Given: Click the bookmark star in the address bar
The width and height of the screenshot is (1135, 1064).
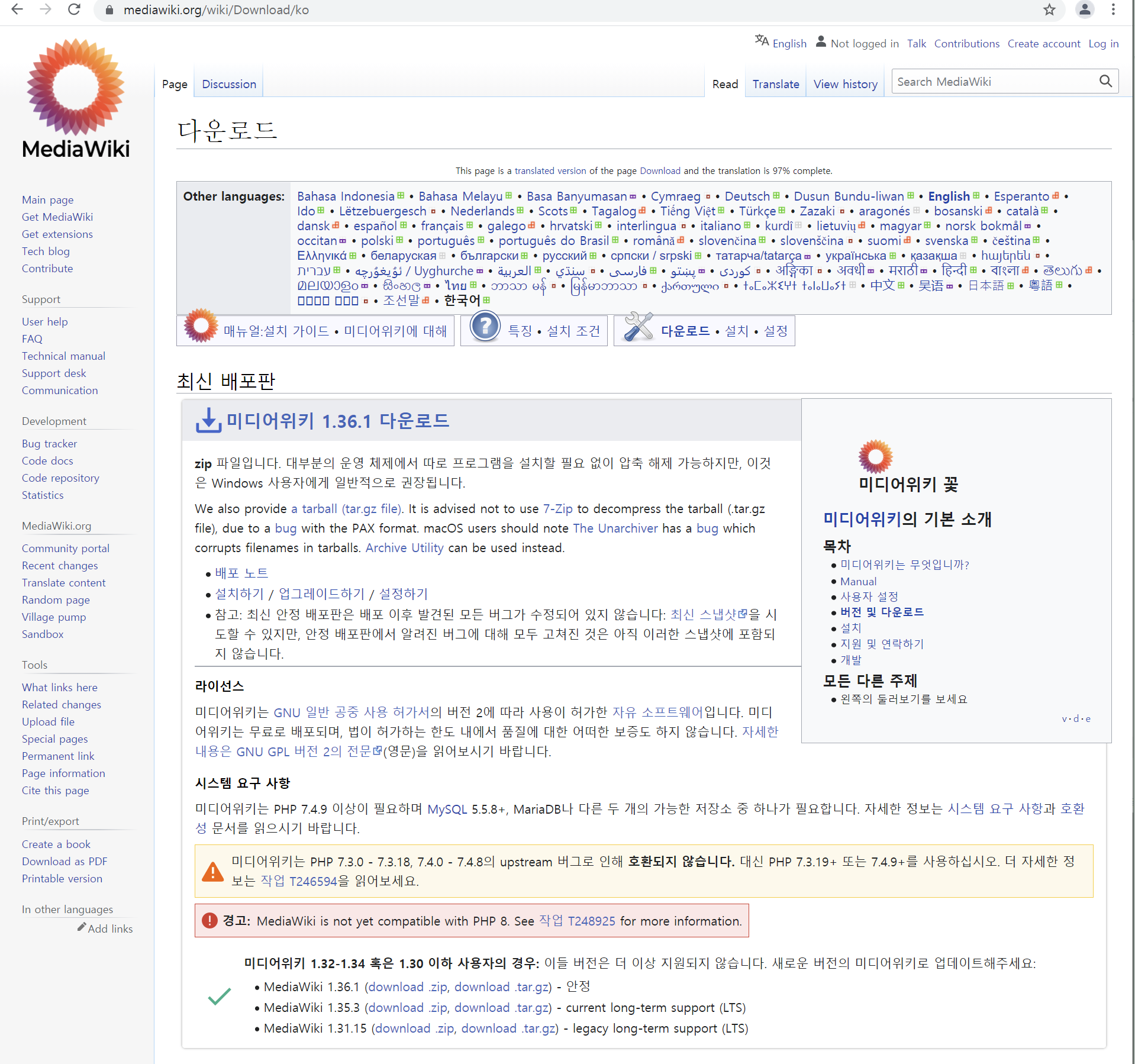Looking at the screenshot, I should [1050, 10].
